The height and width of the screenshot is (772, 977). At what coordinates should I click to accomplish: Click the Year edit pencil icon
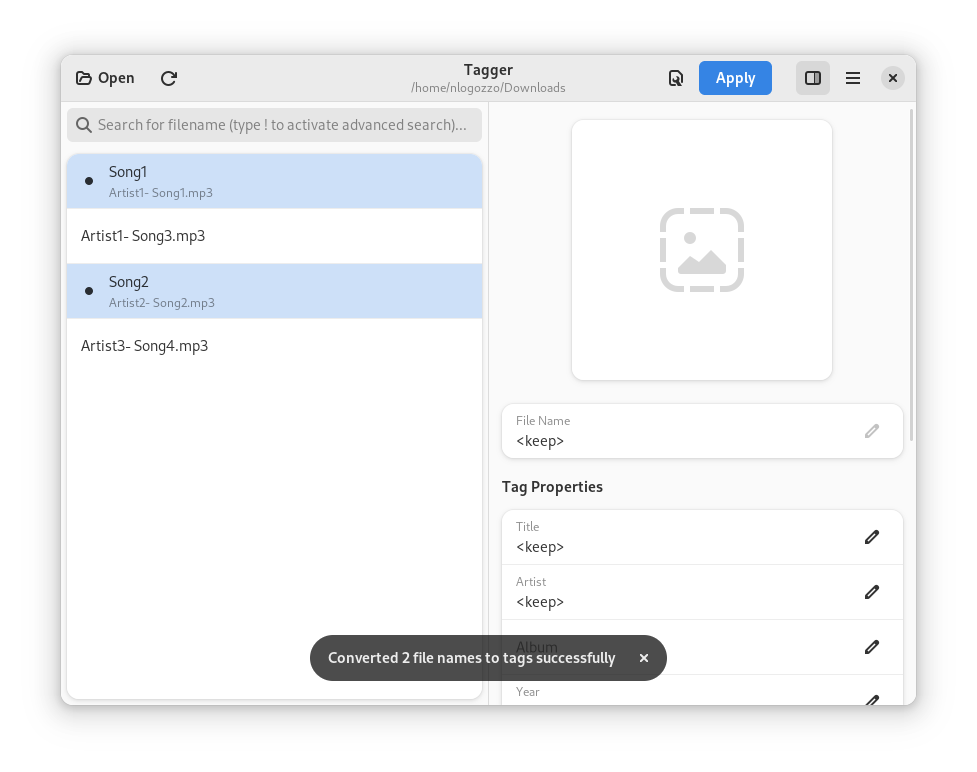[872, 700]
